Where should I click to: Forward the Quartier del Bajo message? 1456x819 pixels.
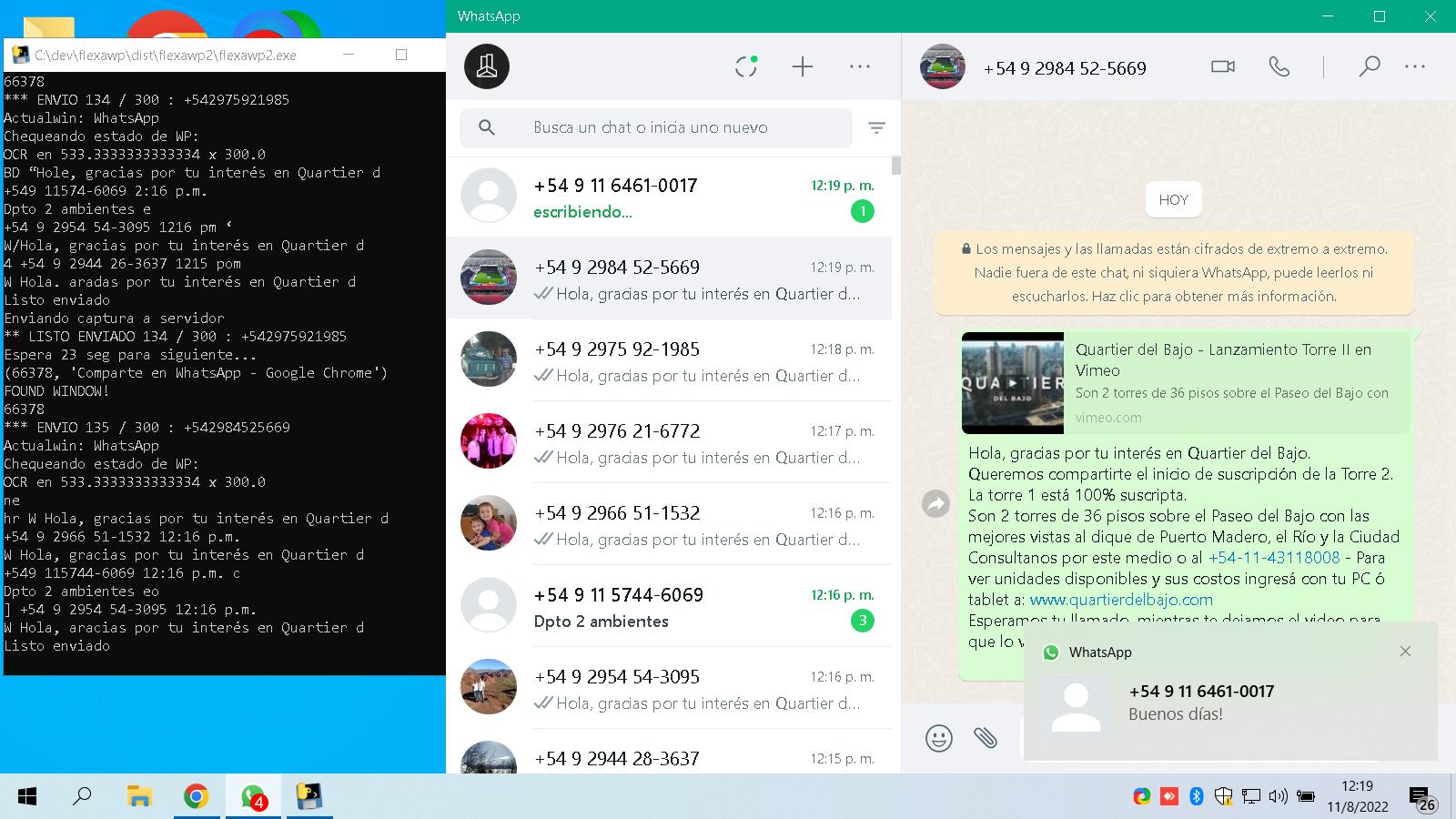coord(935,503)
